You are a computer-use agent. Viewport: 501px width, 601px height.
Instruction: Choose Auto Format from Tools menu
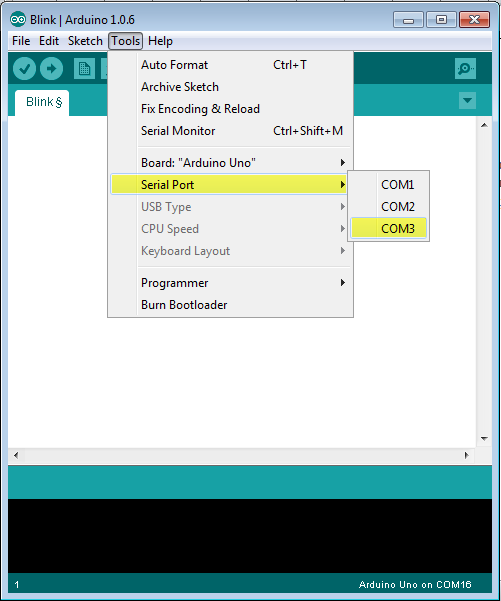(x=230, y=65)
